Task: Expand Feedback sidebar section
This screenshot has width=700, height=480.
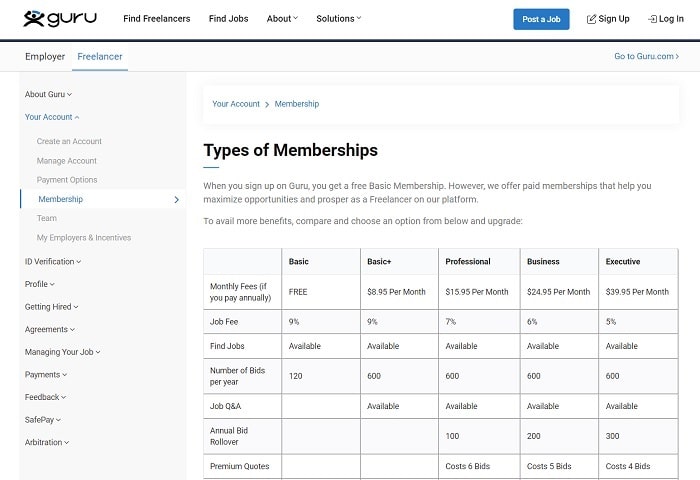Action: [x=45, y=397]
